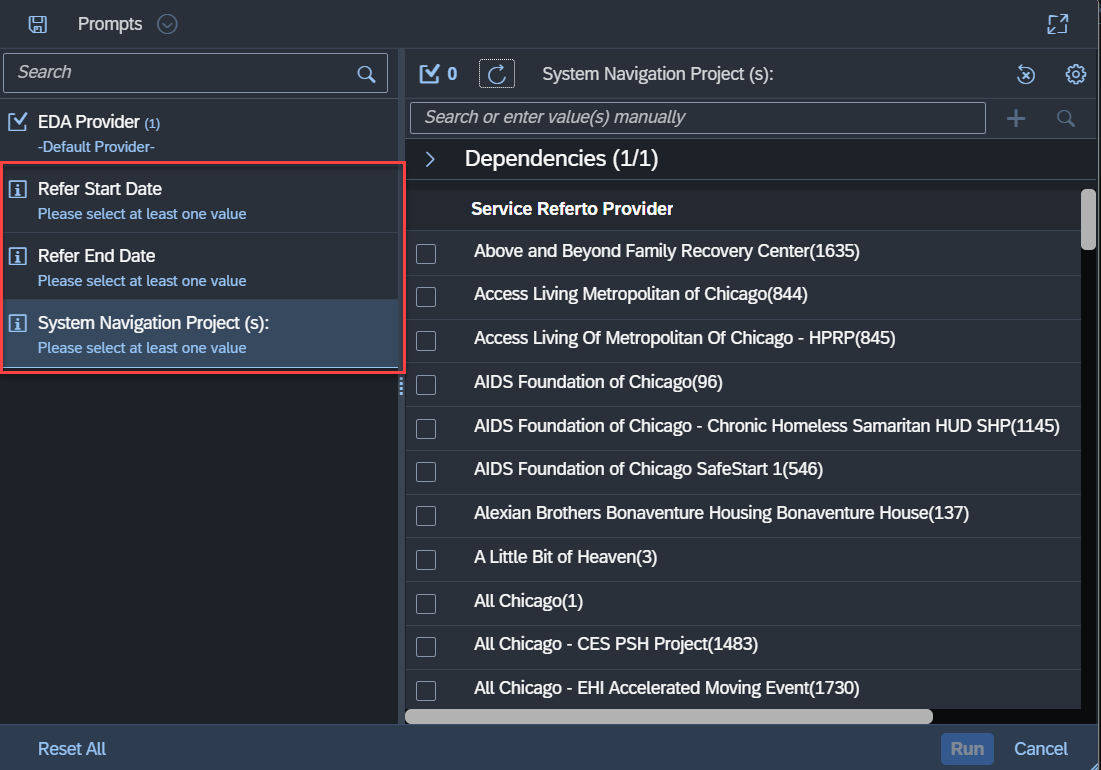Screen dimensions: 1101x770
Task: Open the Prompts dropdown chevron
Action: point(167,24)
